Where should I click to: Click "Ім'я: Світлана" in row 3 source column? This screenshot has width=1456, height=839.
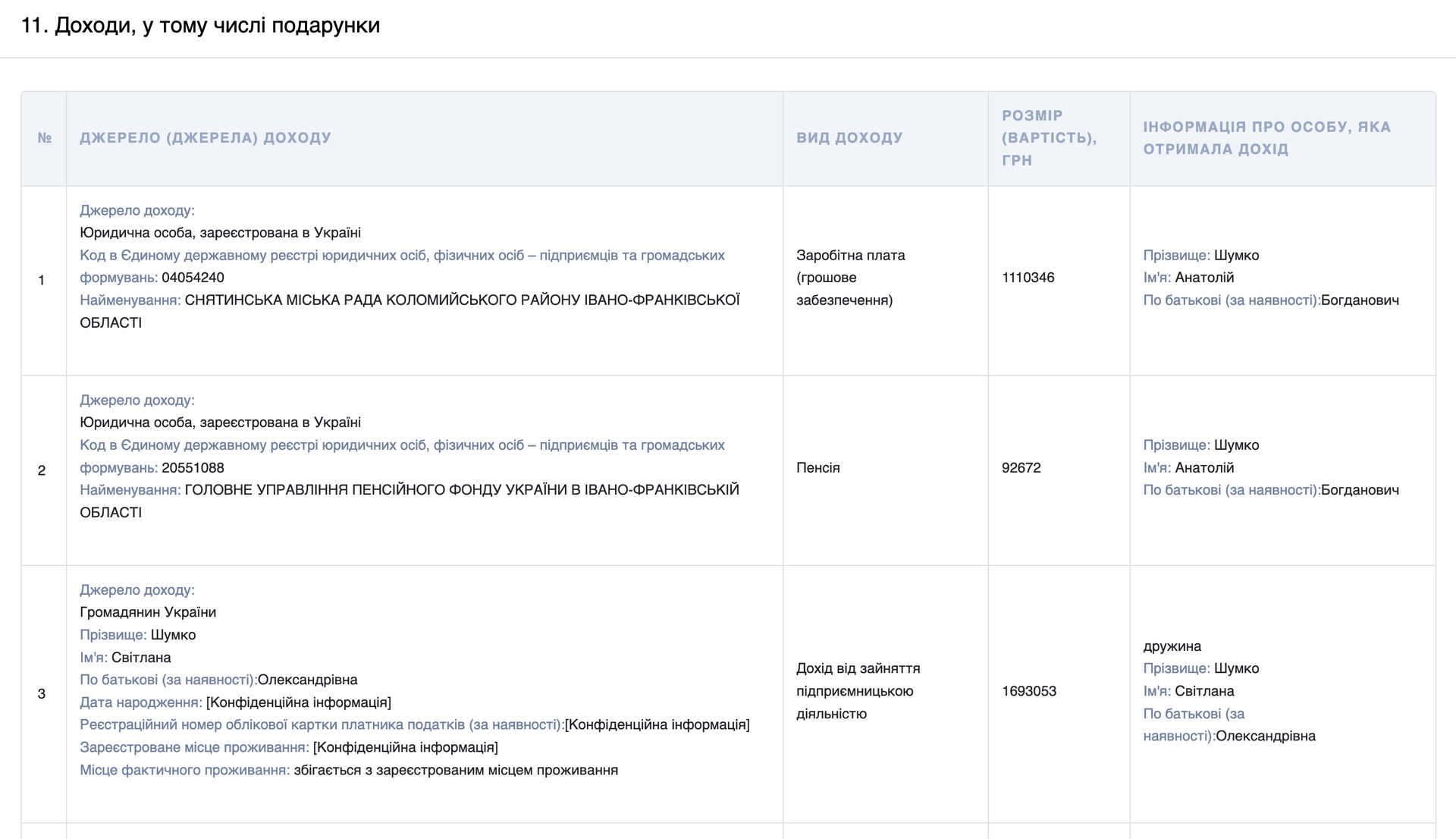click(125, 658)
